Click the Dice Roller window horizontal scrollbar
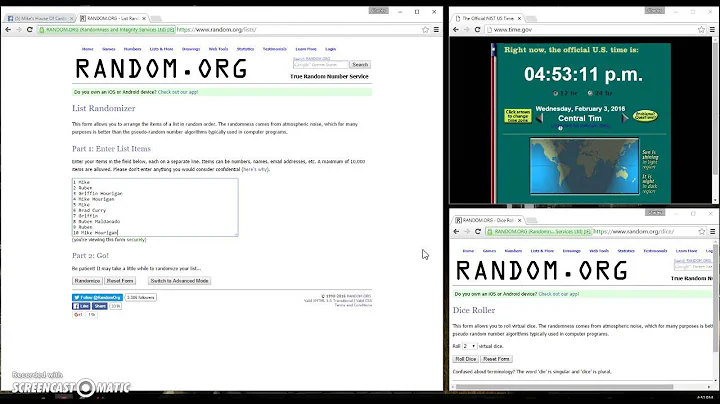This screenshot has width=720, height=404. click(564, 387)
